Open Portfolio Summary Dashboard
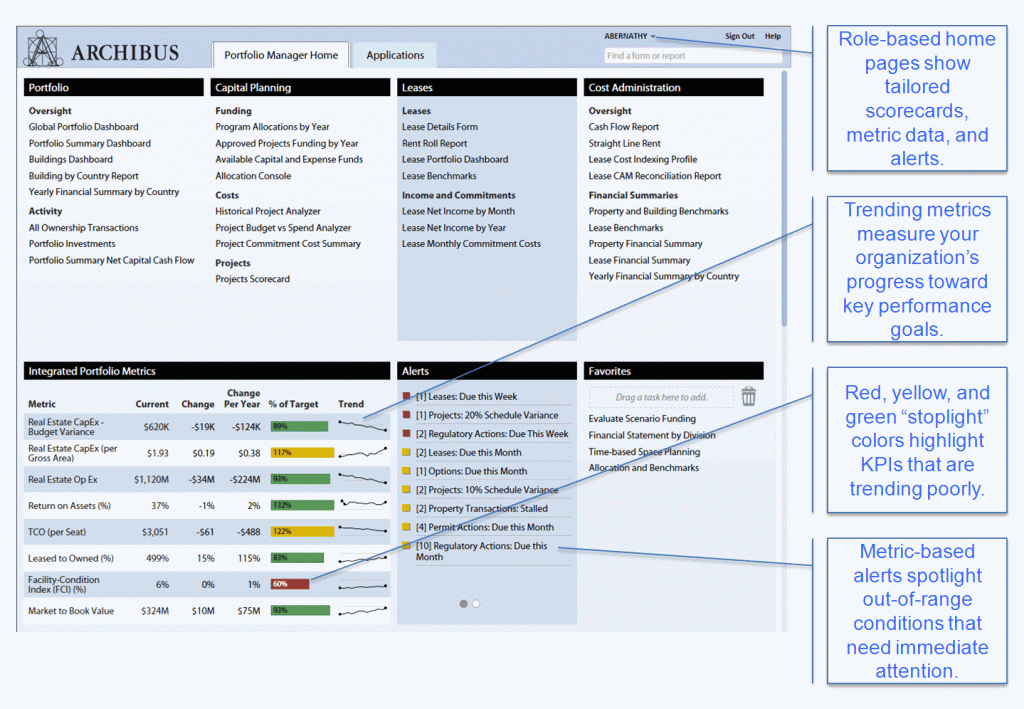 pyautogui.click(x=89, y=143)
